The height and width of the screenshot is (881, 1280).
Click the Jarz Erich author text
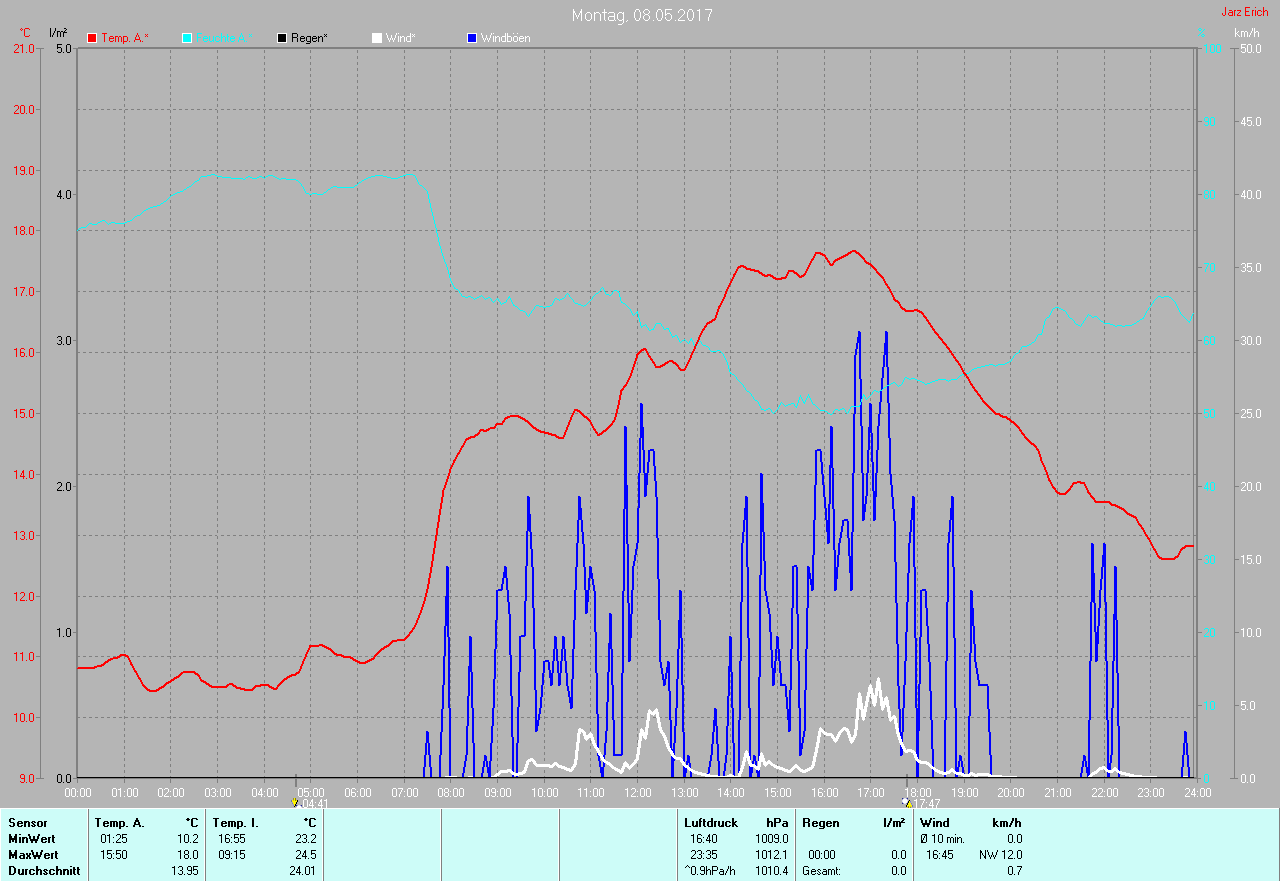[1244, 12]
